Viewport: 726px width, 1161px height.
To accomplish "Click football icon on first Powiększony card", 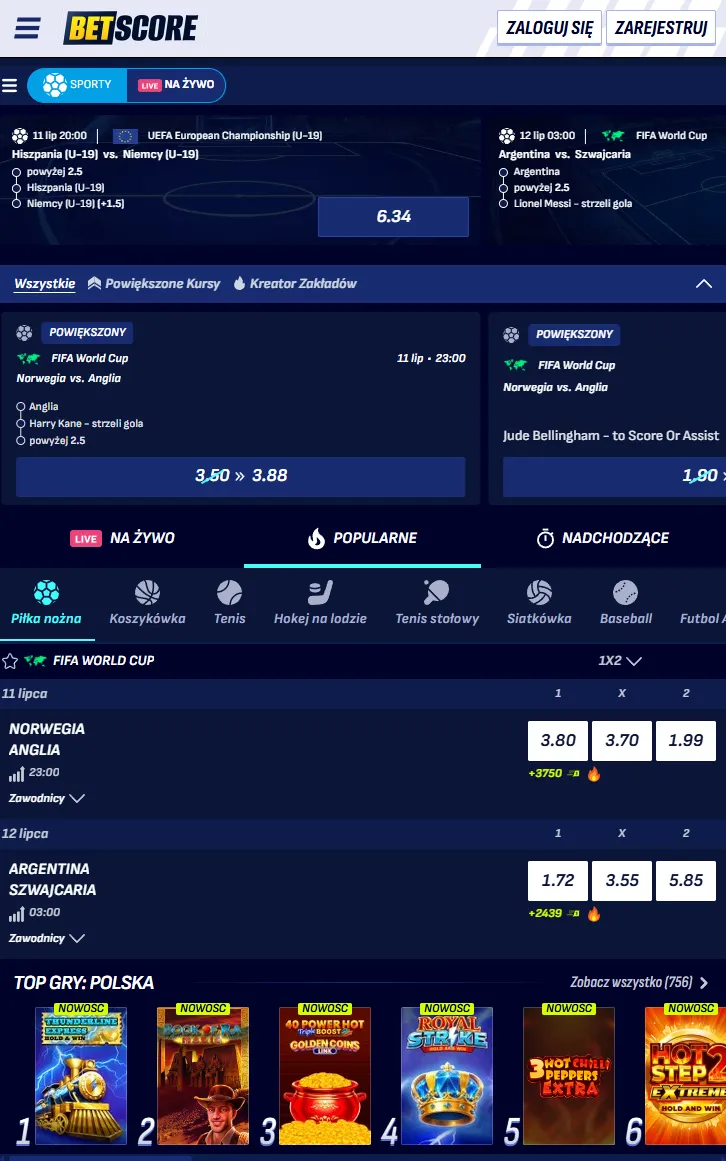I will (x=24, y=333).
